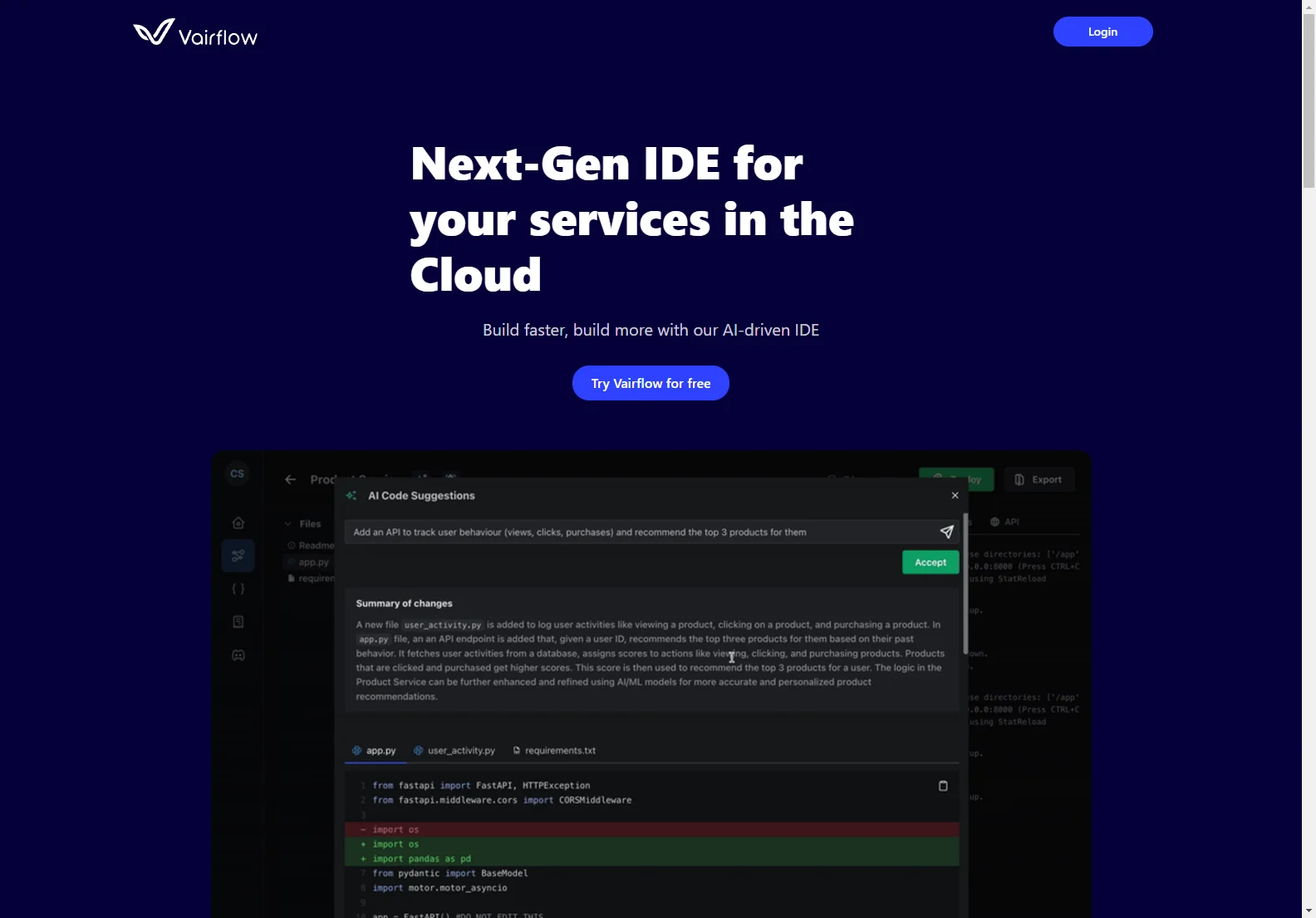Click the 'Build faster, build more' tagline

click(x=651, y=330)
